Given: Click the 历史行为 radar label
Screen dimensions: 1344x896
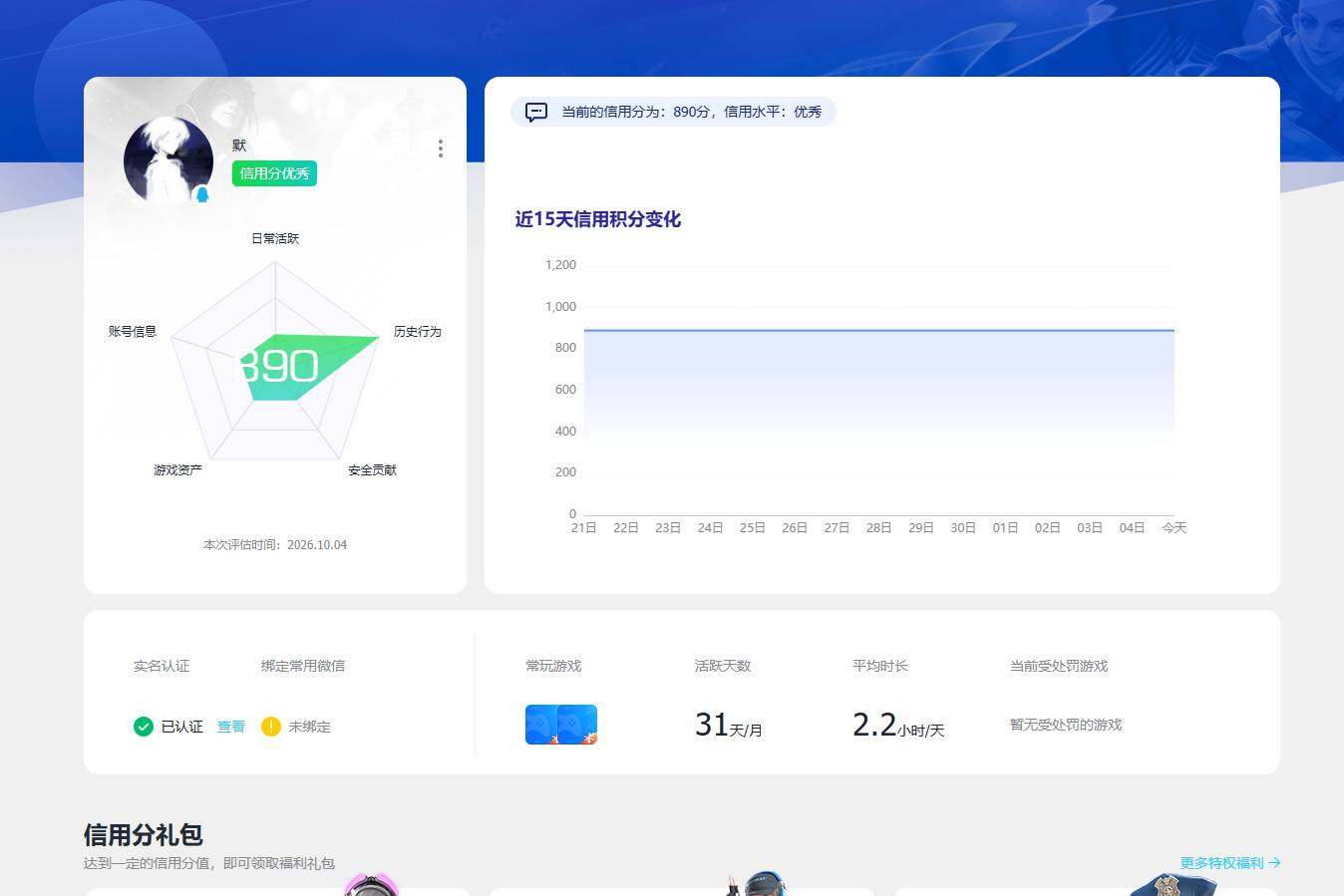Looking at the screenshot, I should [417, 331].
